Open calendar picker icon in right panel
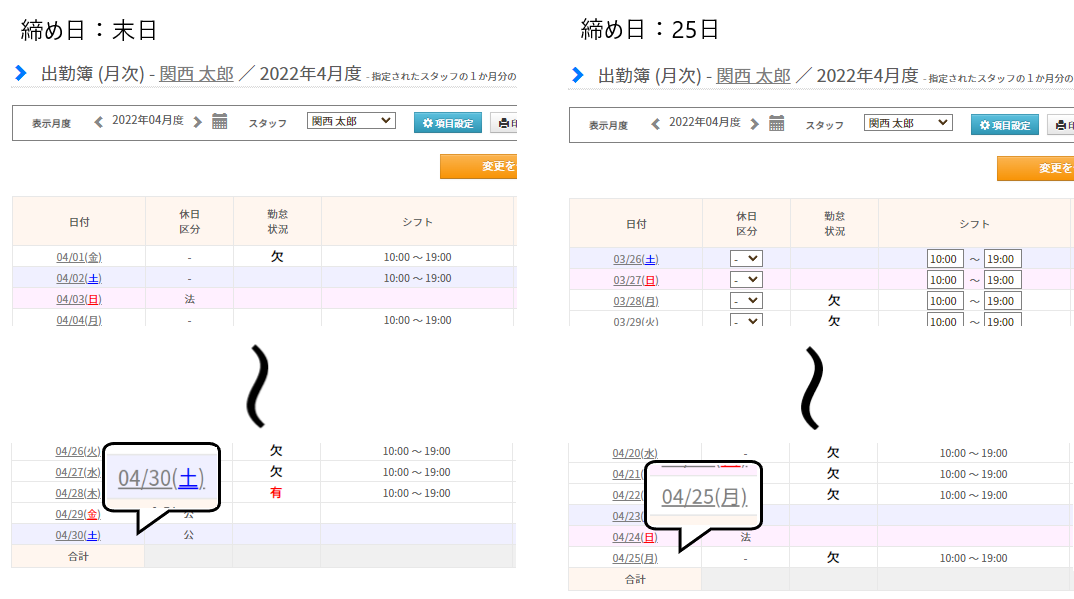The width and height of the screenshot is (1074, 599). (777, 124)
